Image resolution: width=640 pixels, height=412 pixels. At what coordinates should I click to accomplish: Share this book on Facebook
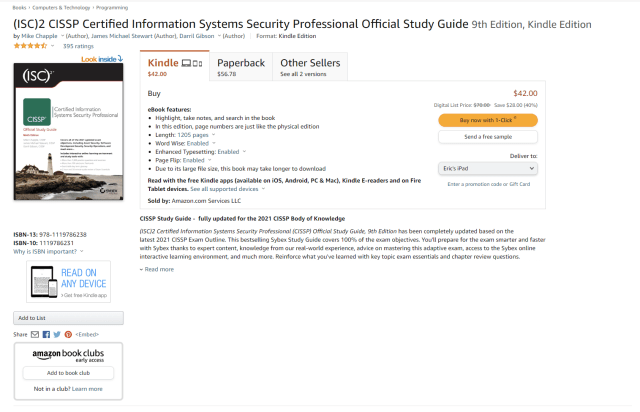tap(46, 333)
